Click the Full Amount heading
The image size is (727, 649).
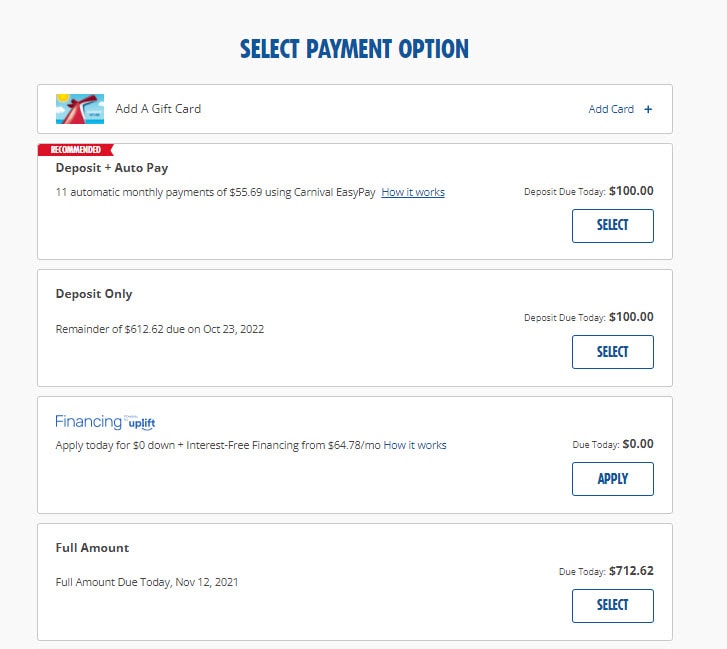tap(92, 548)
